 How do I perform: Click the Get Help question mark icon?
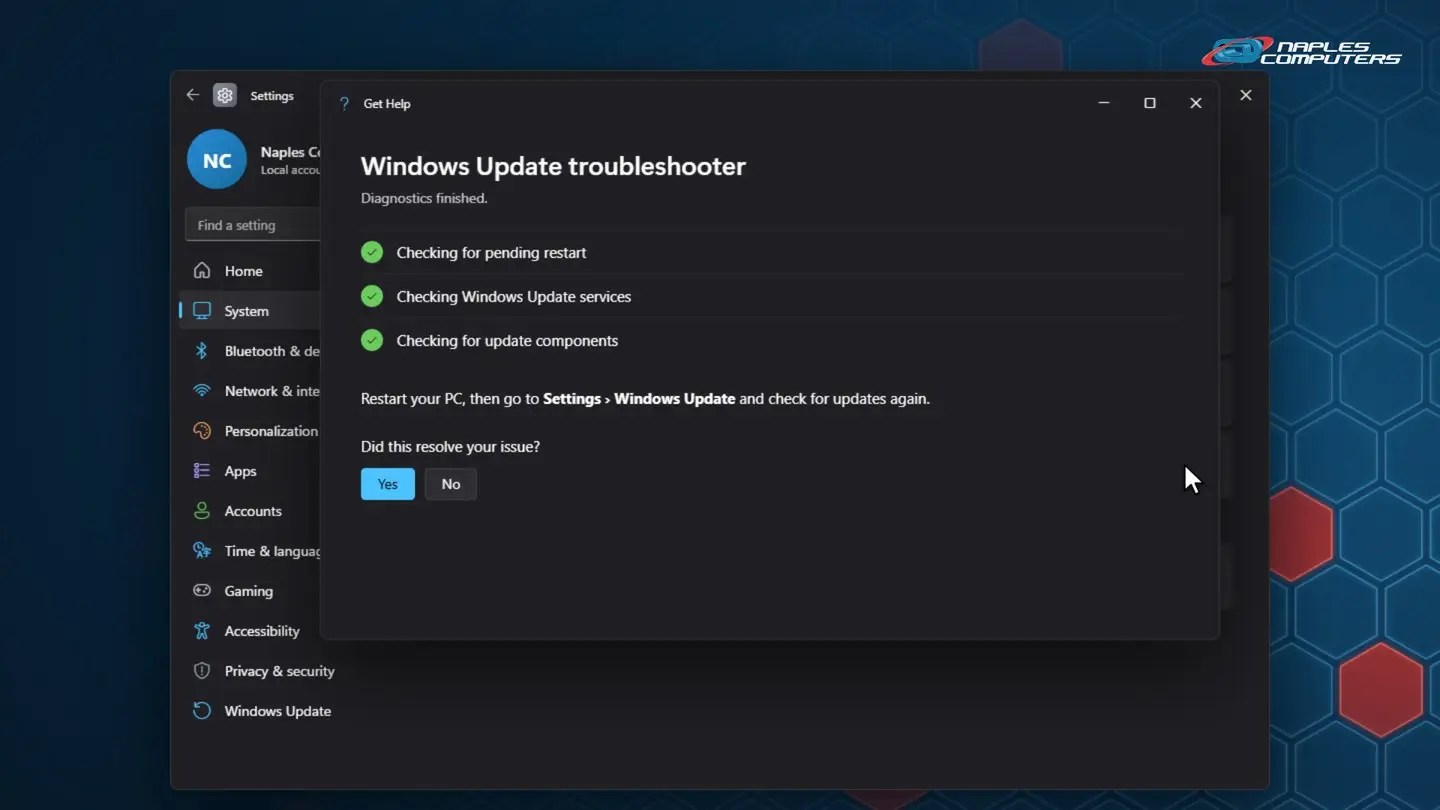[344, 103]
